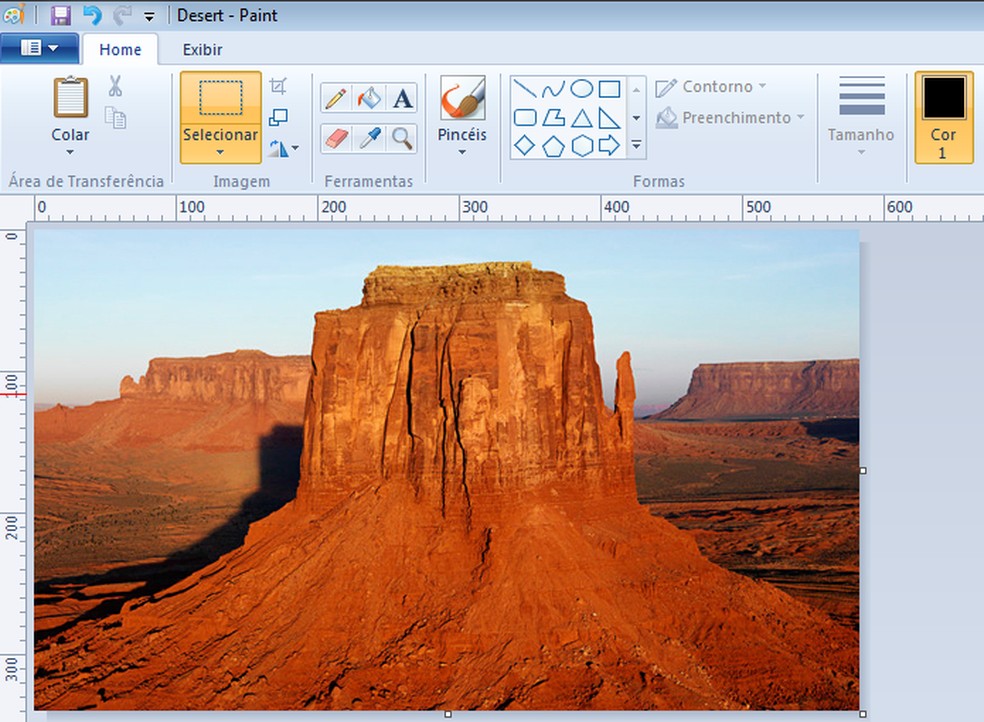Screen dimensions: 984x722
Task: Click the Pincéis brush button
Action: (463, 98)
